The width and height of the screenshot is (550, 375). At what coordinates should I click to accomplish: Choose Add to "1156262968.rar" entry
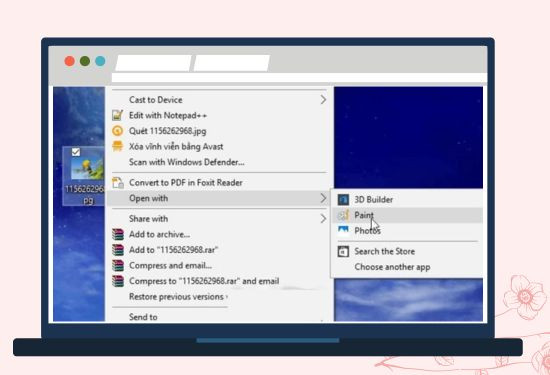point(219,250)
